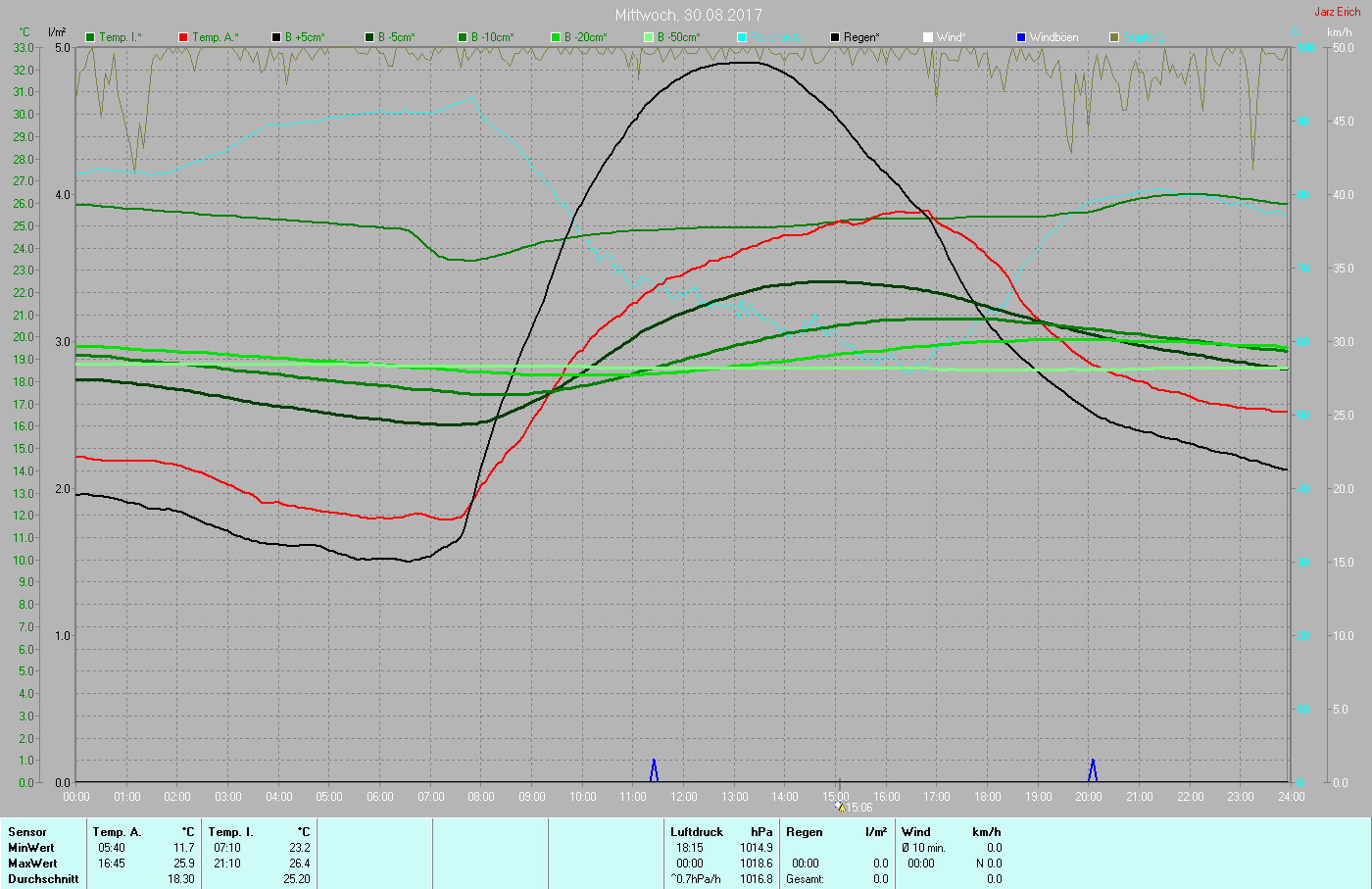Click the blue wind gust spike near 11:25

coord(654,770)
